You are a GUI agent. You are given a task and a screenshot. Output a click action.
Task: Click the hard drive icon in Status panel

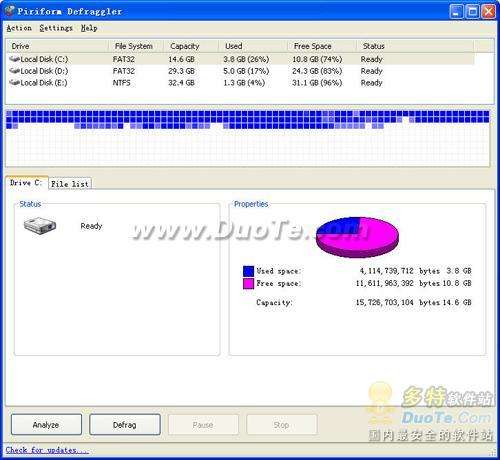[40, 226]
